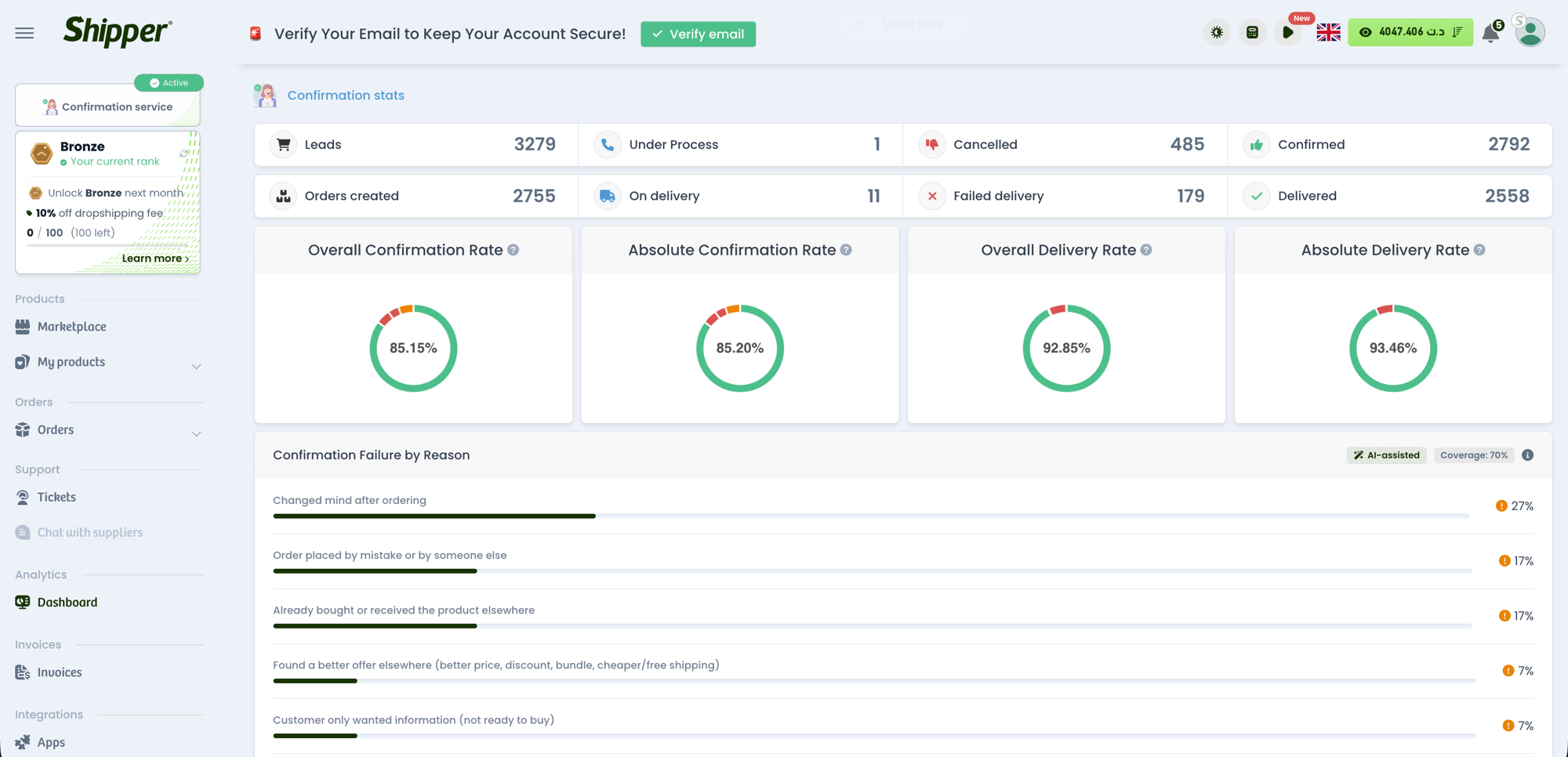Select the Confirmation stats tab
Viewport: 1568px width, 757px height.
point(346,95)
